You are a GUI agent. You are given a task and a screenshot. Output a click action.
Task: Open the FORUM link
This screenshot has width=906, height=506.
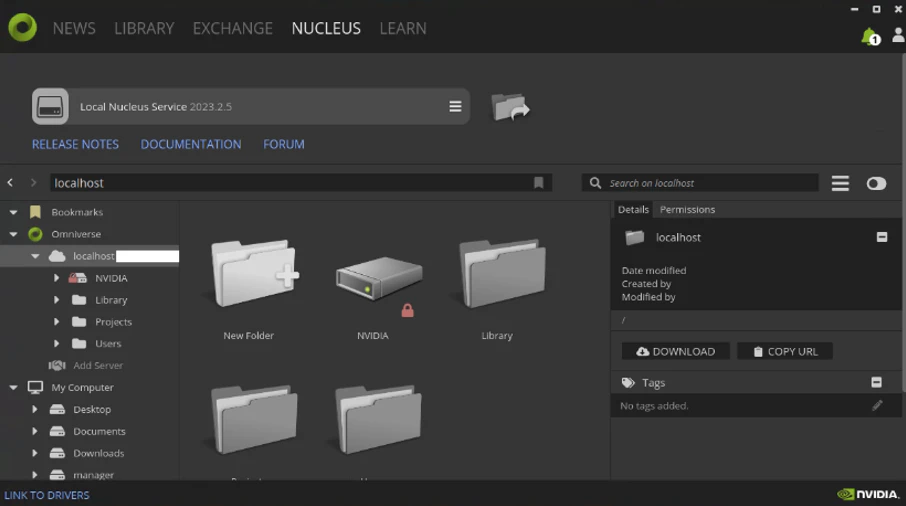284,144
